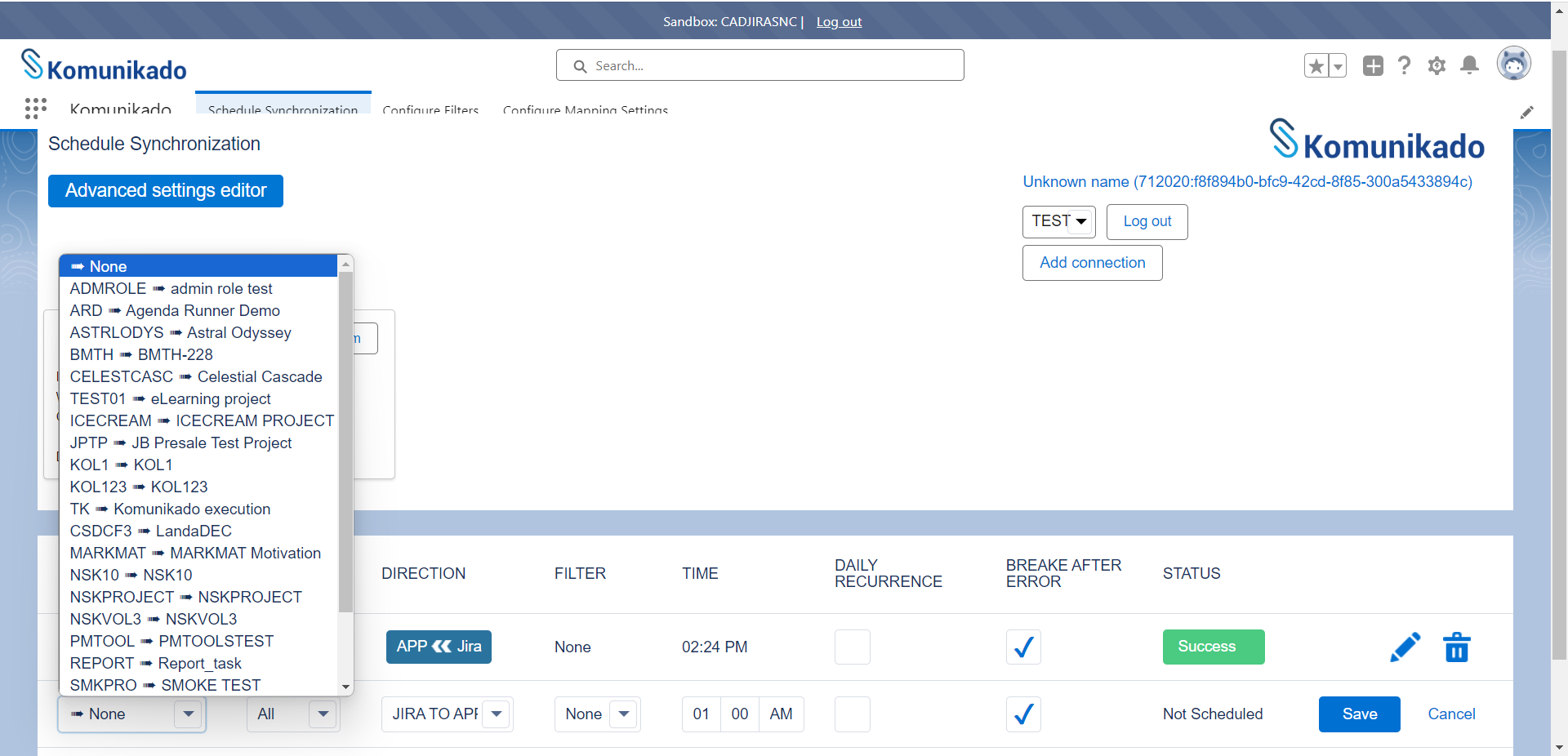Select ICECREAM PROJECT option in the list

click(x=198, y=420)
